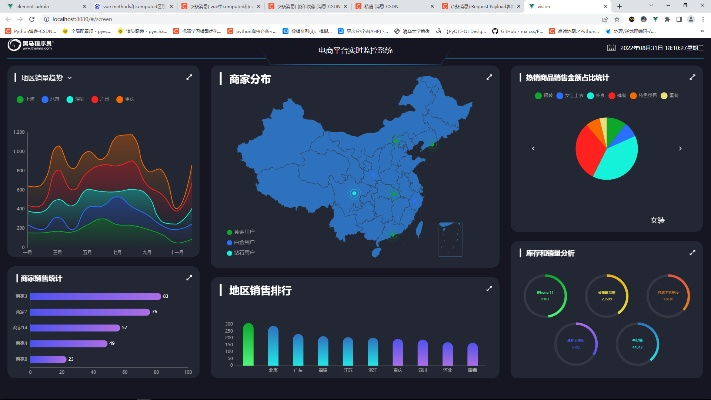Open the Chrome three-dot menu
The height and width of the screenshot is (400, 711).
[x=703, y=20]
